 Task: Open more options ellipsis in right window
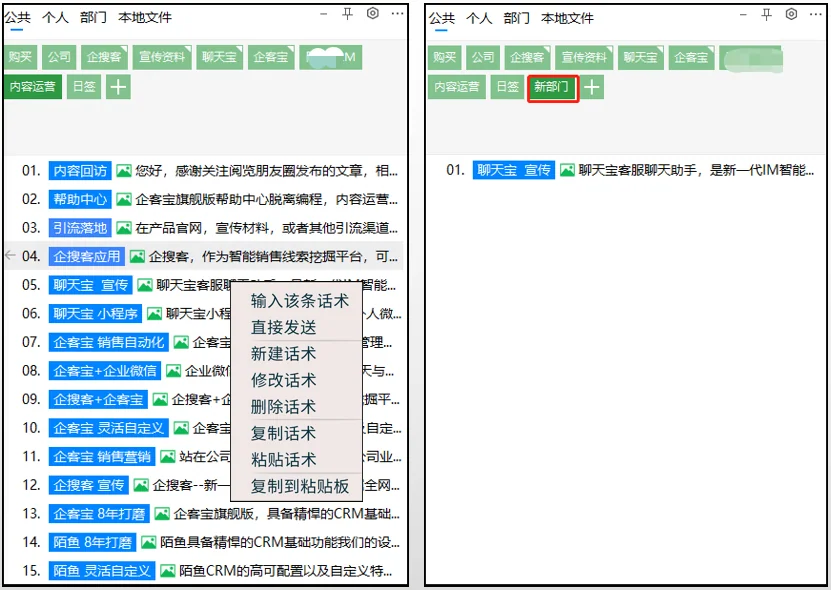[816, 14]
